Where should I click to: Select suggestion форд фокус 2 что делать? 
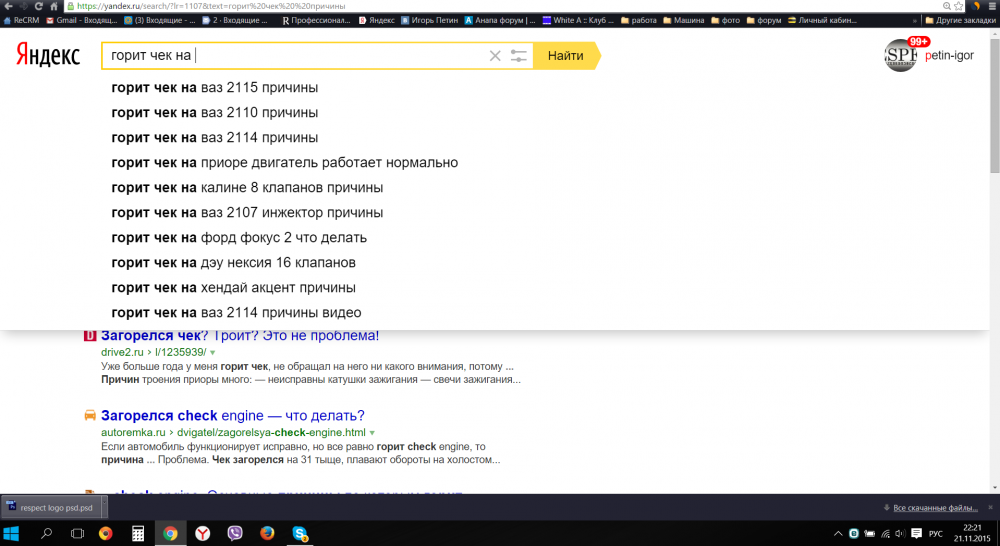(239, 237)
